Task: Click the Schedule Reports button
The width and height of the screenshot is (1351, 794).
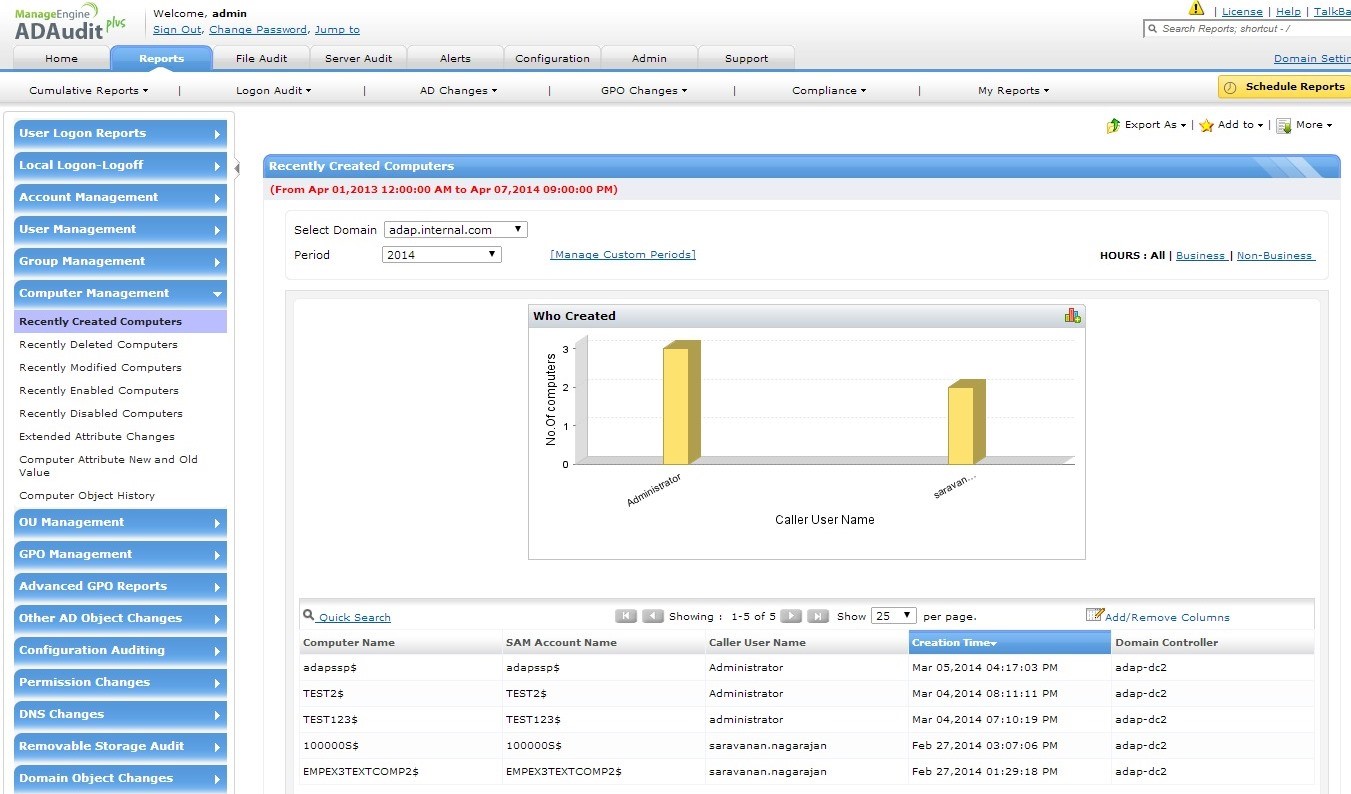Action: 1285,87
